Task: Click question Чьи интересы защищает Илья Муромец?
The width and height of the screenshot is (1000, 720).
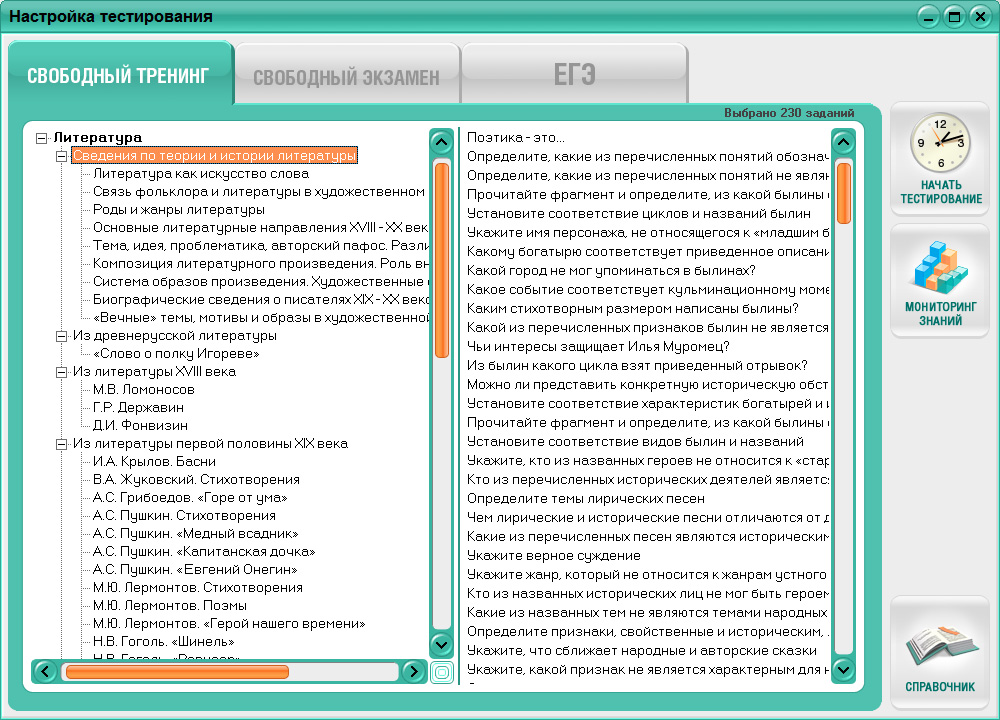Action: 598,346
